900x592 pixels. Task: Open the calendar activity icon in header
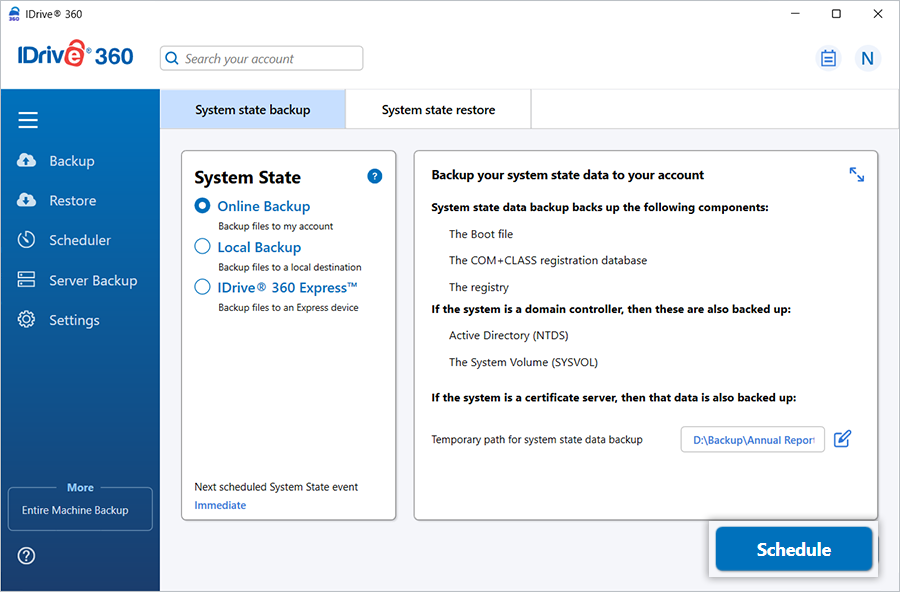pyautogui.click(x=828, y=58)
